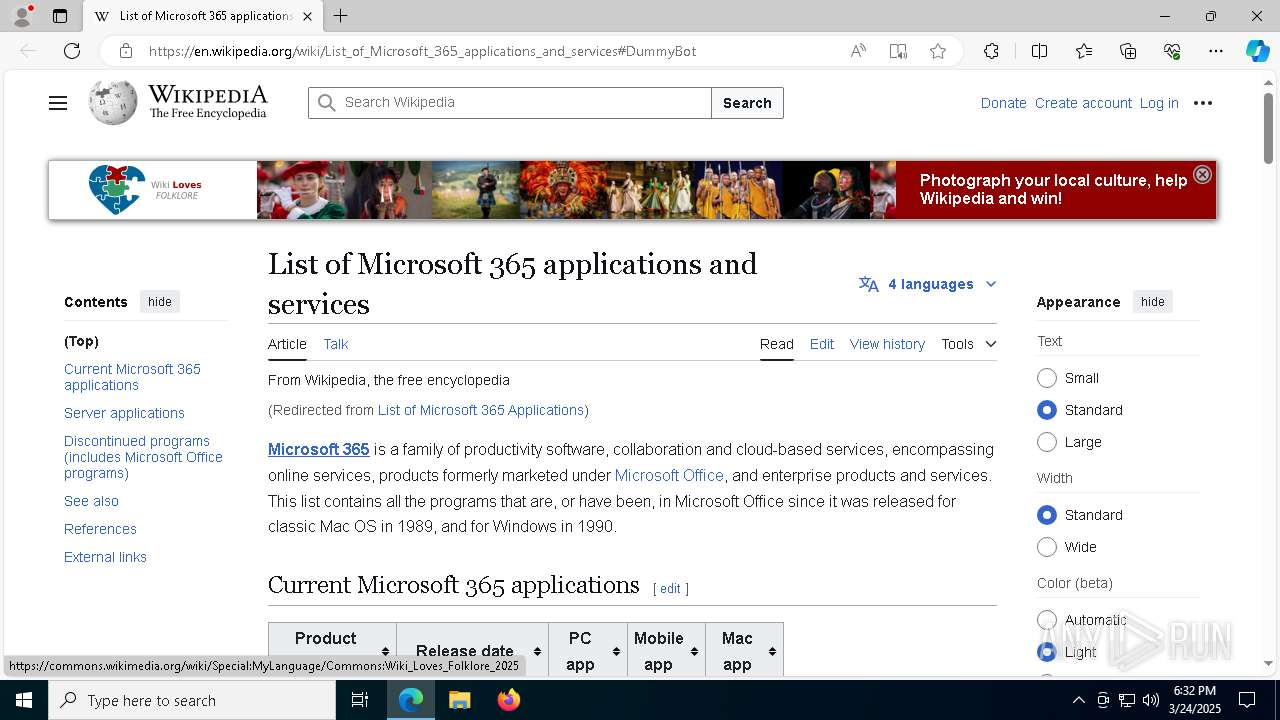Sort table by Release date column
The height and width of the screenshot is (720, 1280).
pyautogui.click(x=472, y=651)
